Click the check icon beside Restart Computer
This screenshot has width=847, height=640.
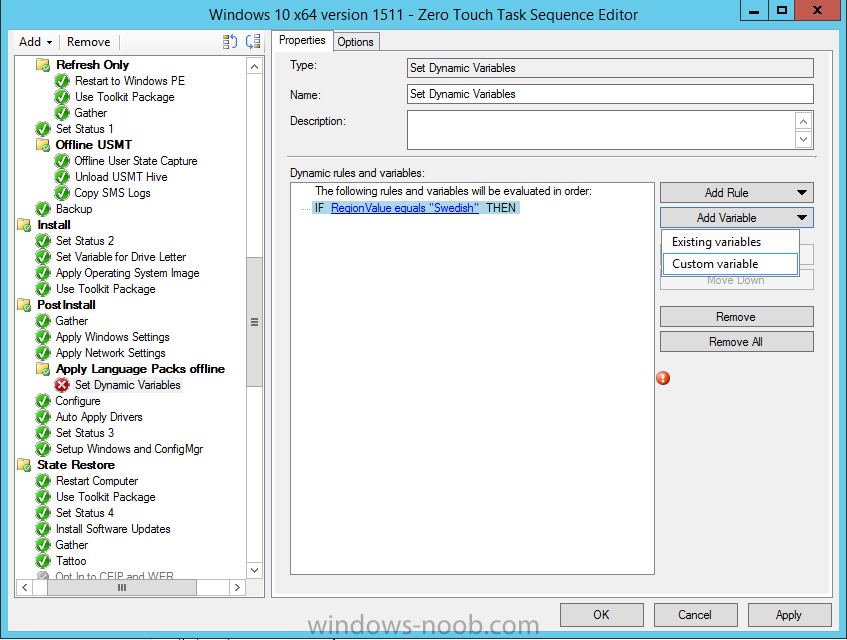[43, 481]
